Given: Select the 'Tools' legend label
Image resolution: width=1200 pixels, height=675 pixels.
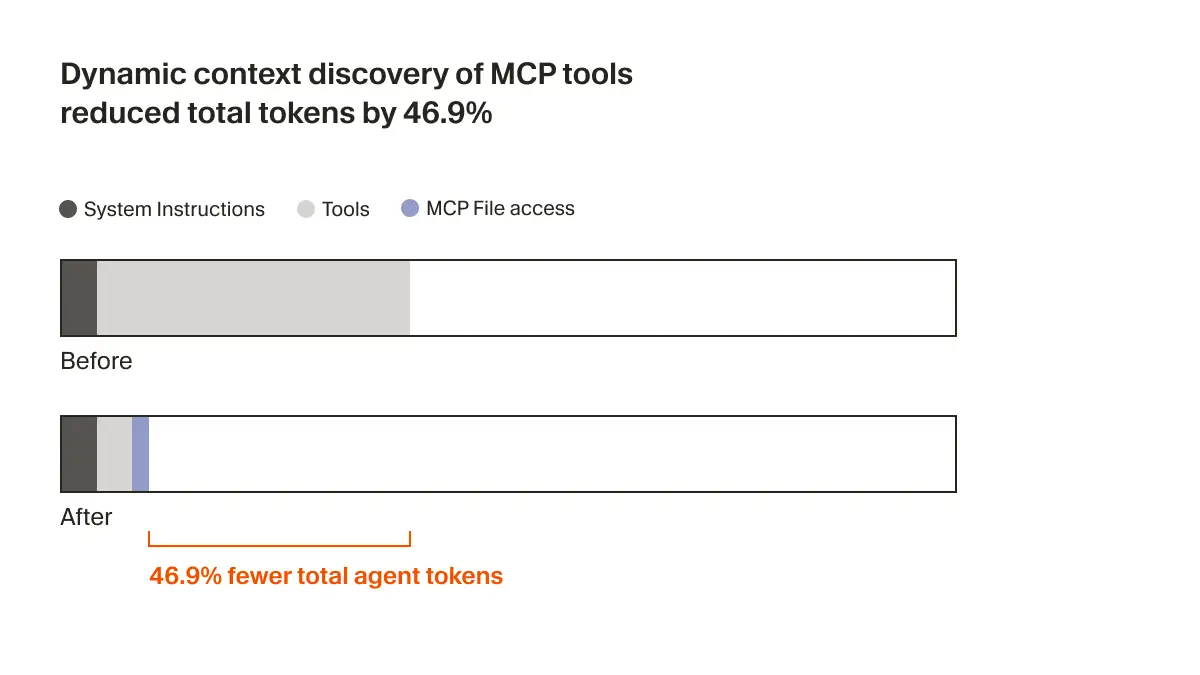Looking at the screenshot, I should [346, 209].
